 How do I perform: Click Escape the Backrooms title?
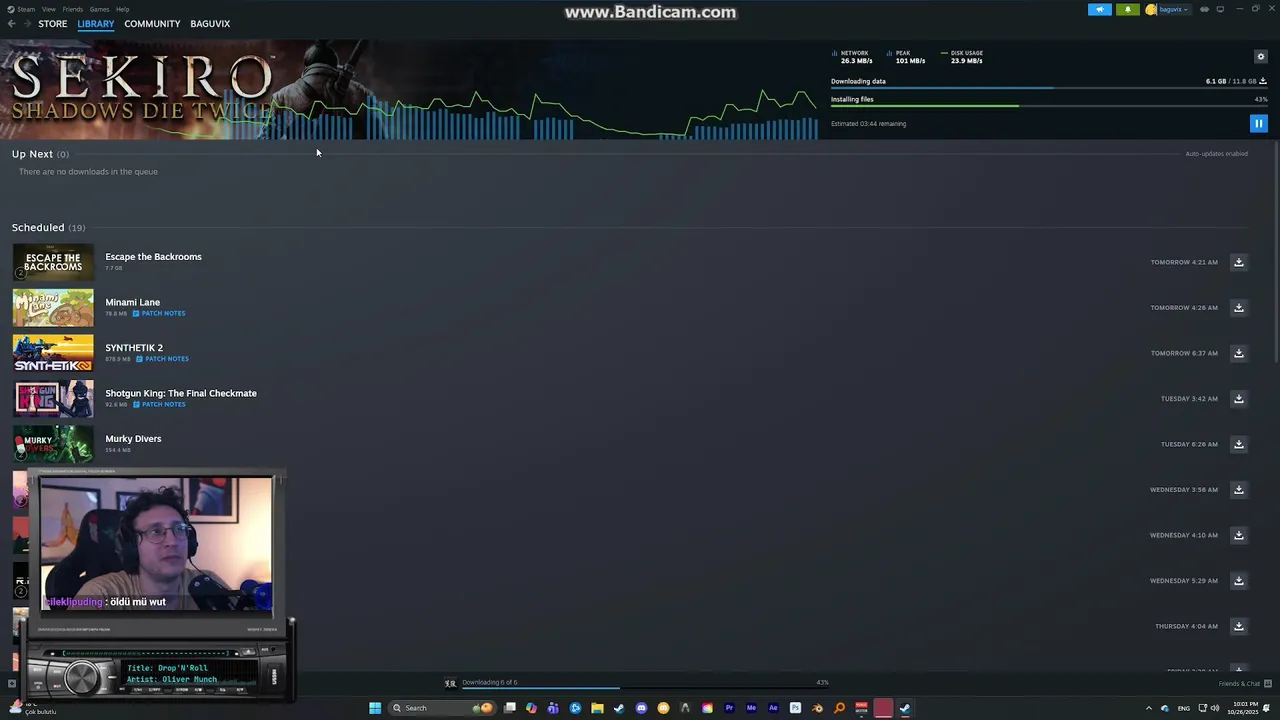click(153, 257)
